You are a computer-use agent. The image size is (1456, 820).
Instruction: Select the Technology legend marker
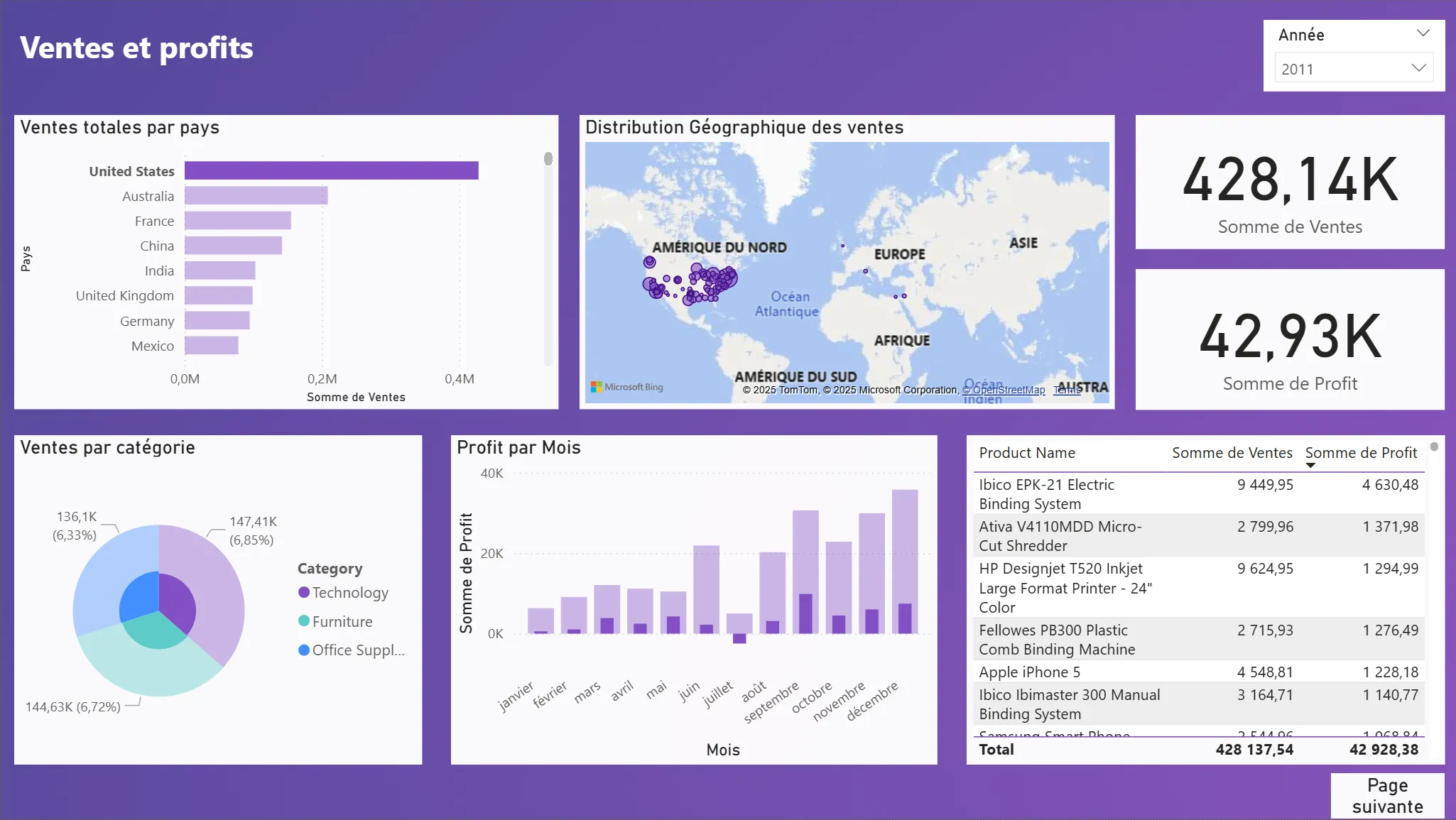(303, 592)
